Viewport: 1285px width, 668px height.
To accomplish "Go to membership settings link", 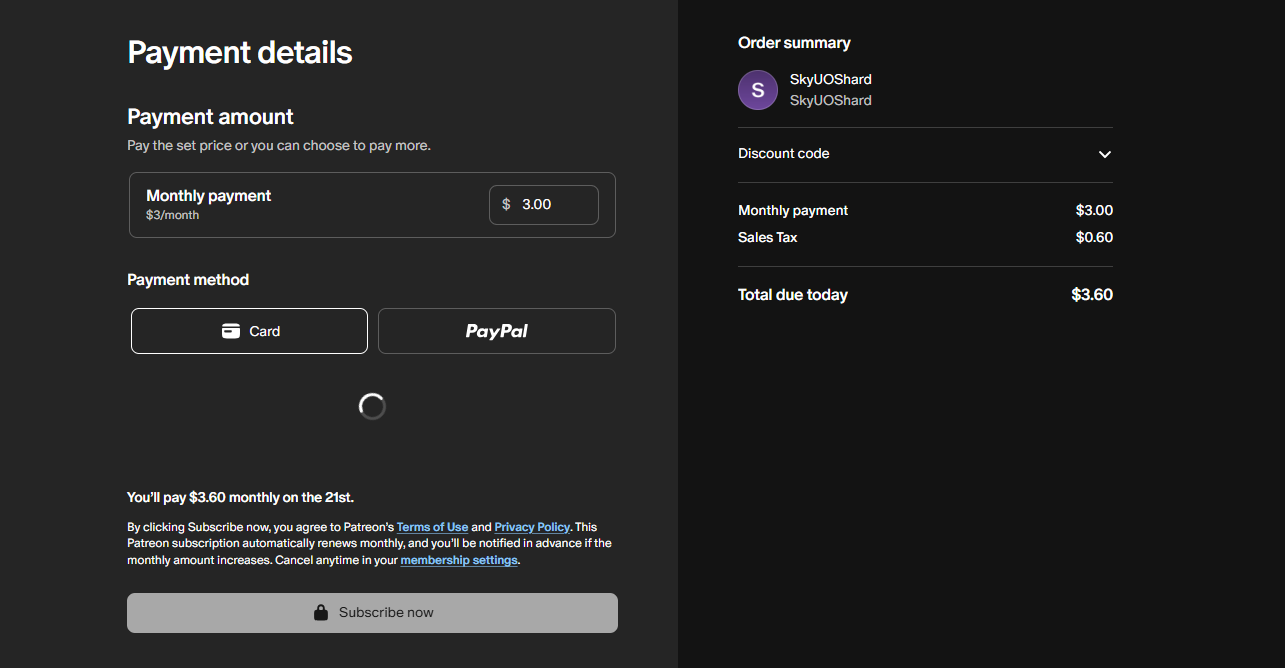I will [x=459, y=560].
